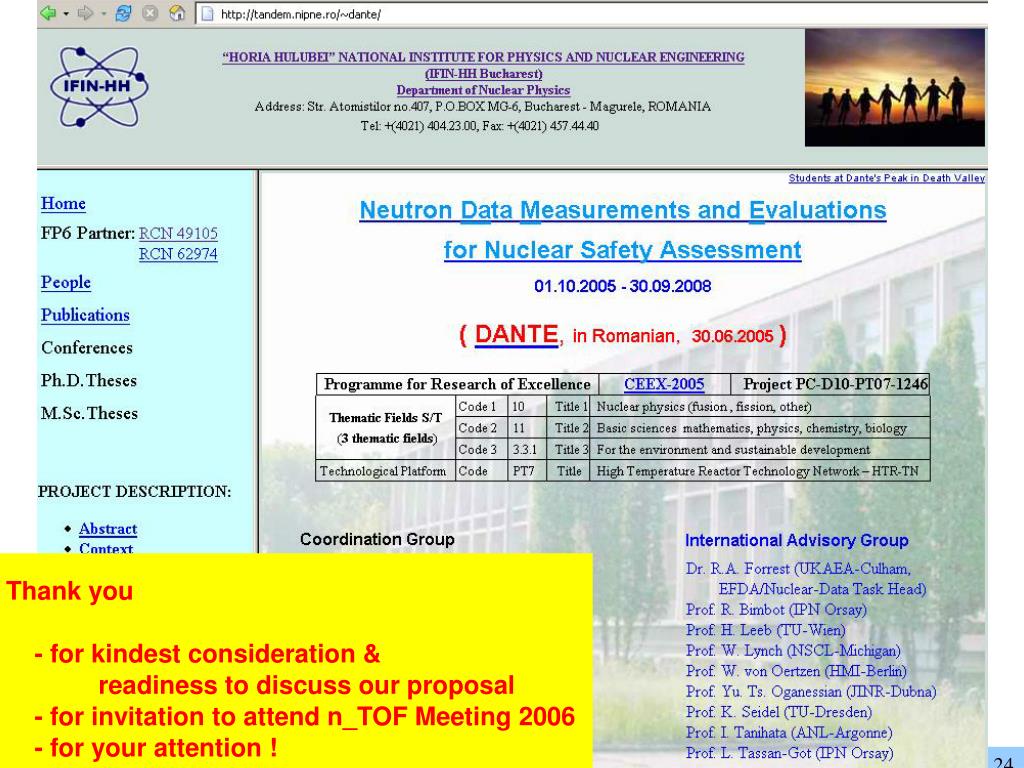Open the RCN 62974 link
1024x768 pixels.
178,254
